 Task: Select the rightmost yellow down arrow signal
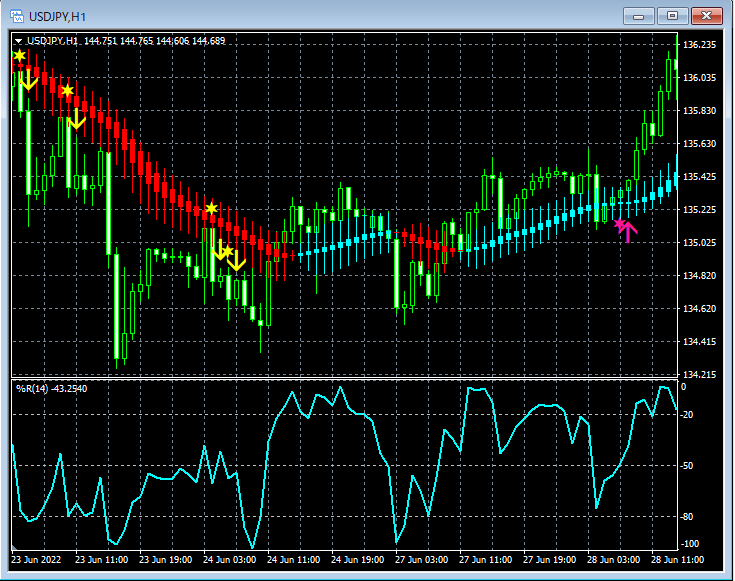(x=236, y=261)
